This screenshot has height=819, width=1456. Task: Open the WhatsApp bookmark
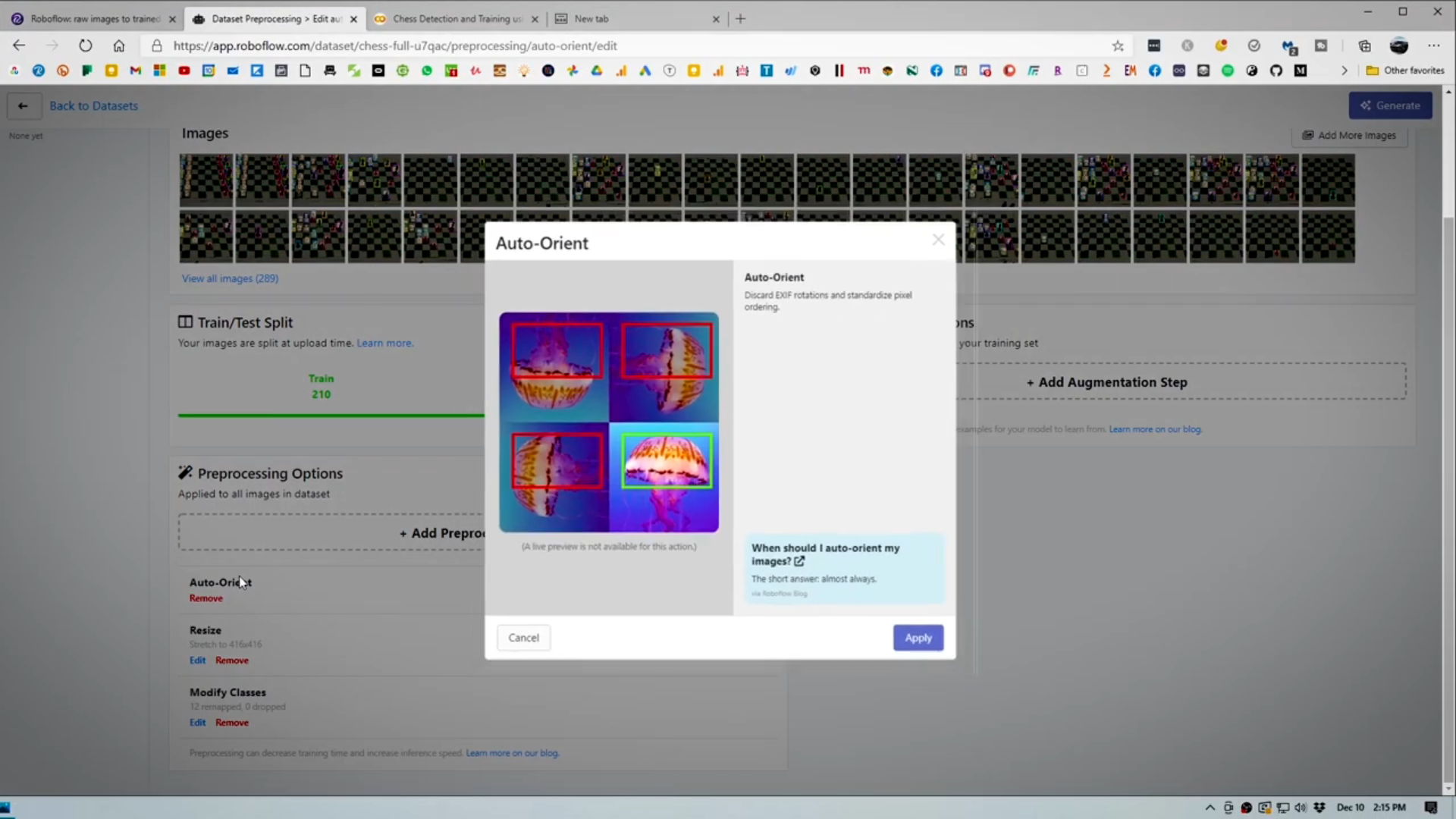coord(427,70)
